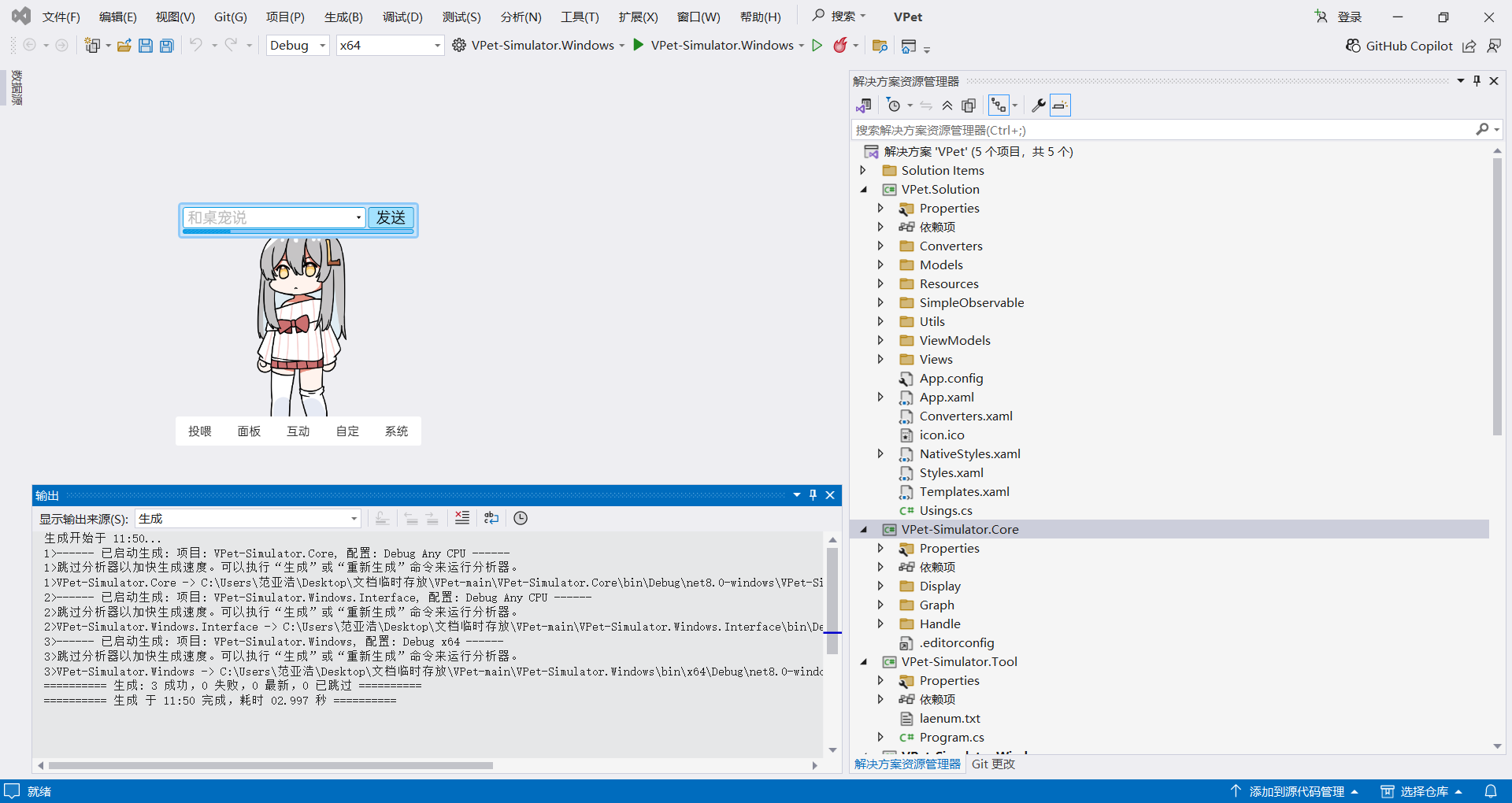Open the 工具(T) menu
Image resolution: width=1512 pixels, height=803 pixels.
pyautogui.click(x=580, y=17)
